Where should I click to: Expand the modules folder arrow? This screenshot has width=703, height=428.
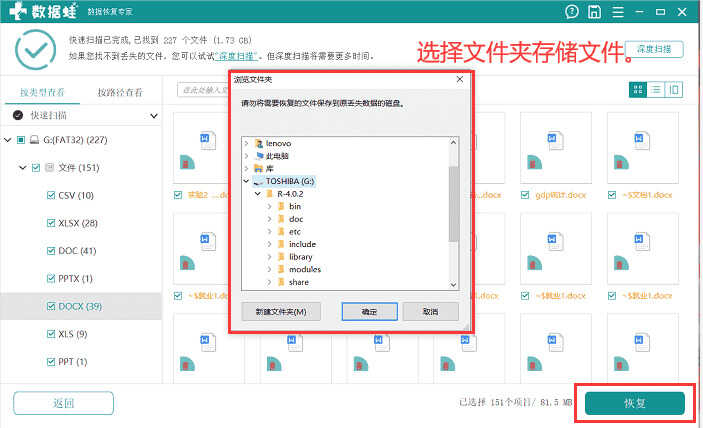pos(269,269)
